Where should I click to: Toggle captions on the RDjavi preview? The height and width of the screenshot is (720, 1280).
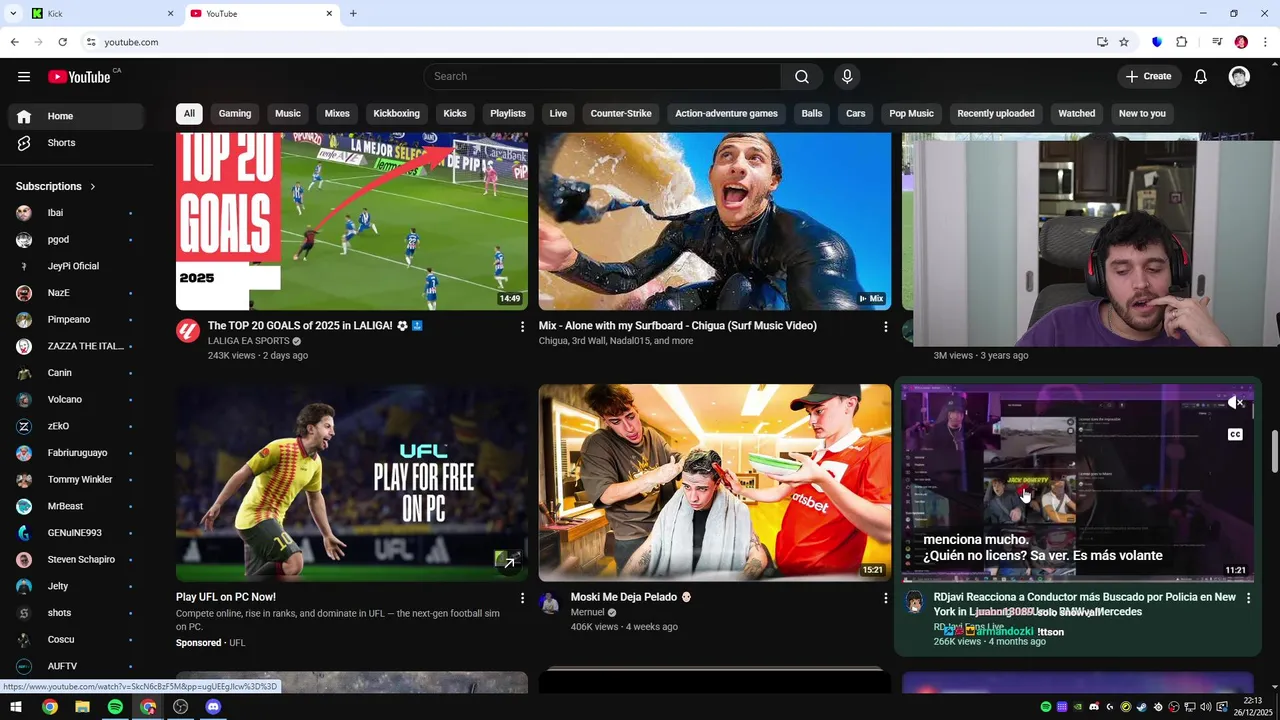click(x=1235, y=434)
